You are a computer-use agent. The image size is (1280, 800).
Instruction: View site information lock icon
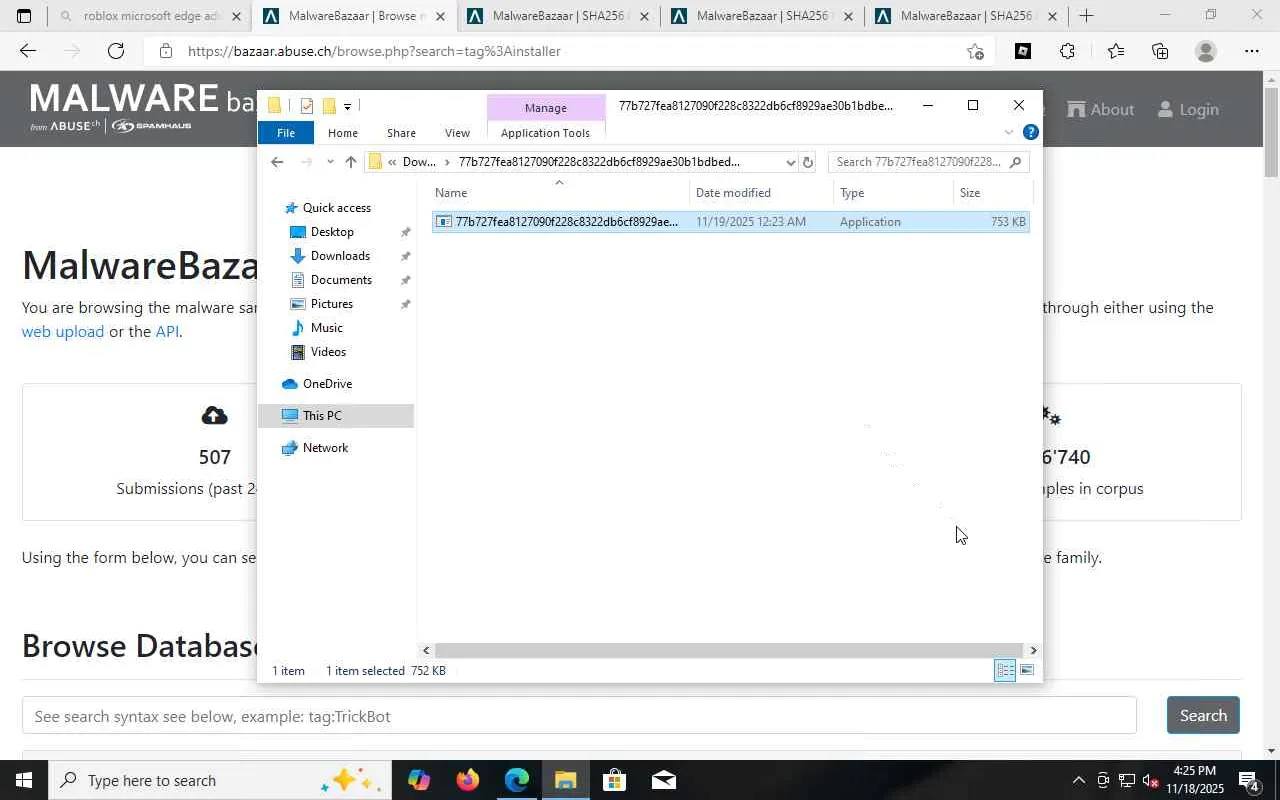click(166, 51)
